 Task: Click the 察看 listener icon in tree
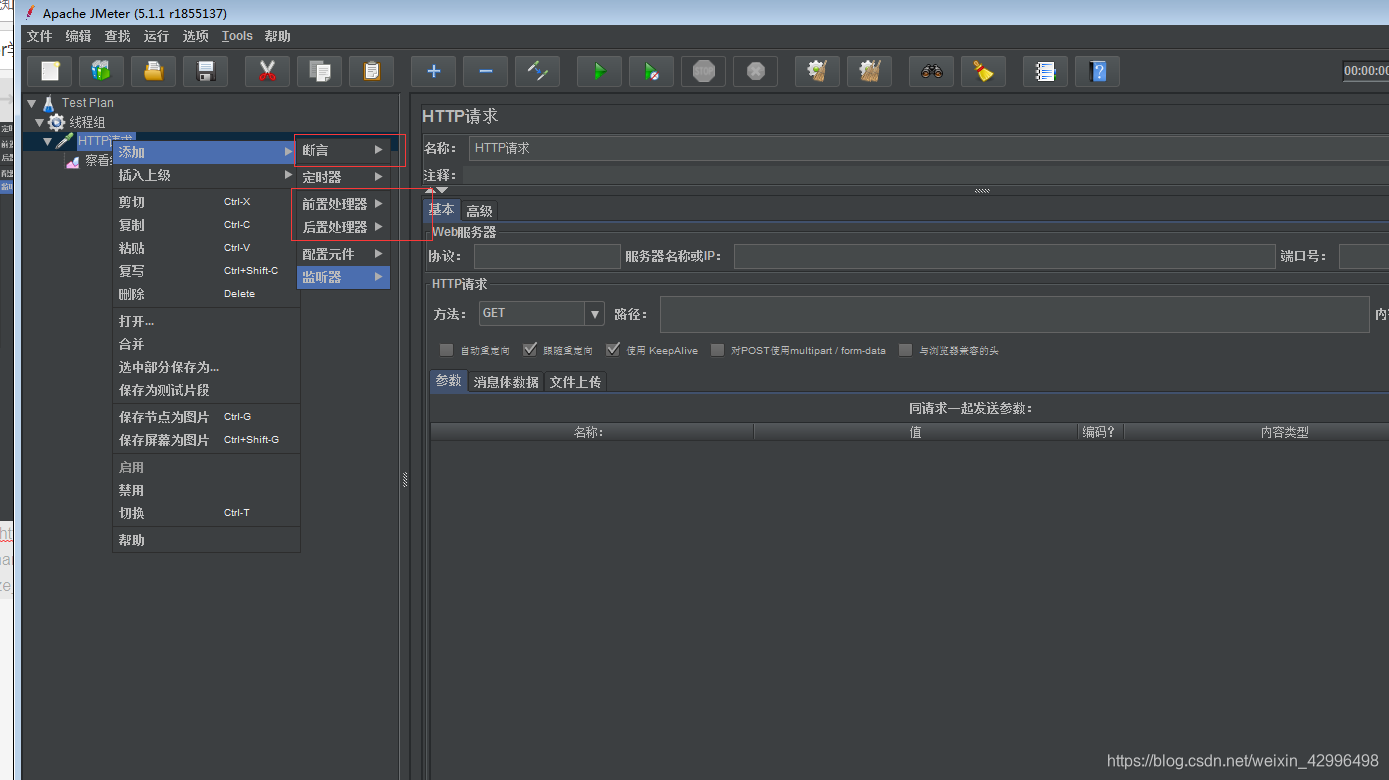72,161
